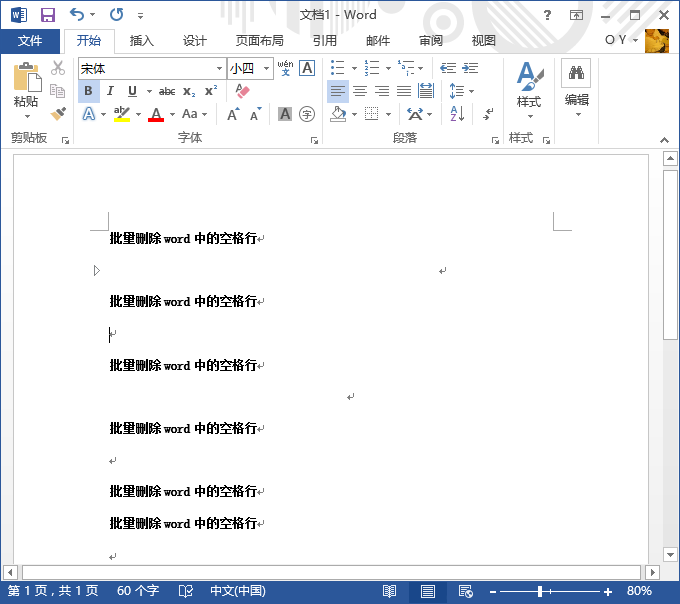Open Word help with question mark
This screenshot has width=680, height=604.
point(547,15)
